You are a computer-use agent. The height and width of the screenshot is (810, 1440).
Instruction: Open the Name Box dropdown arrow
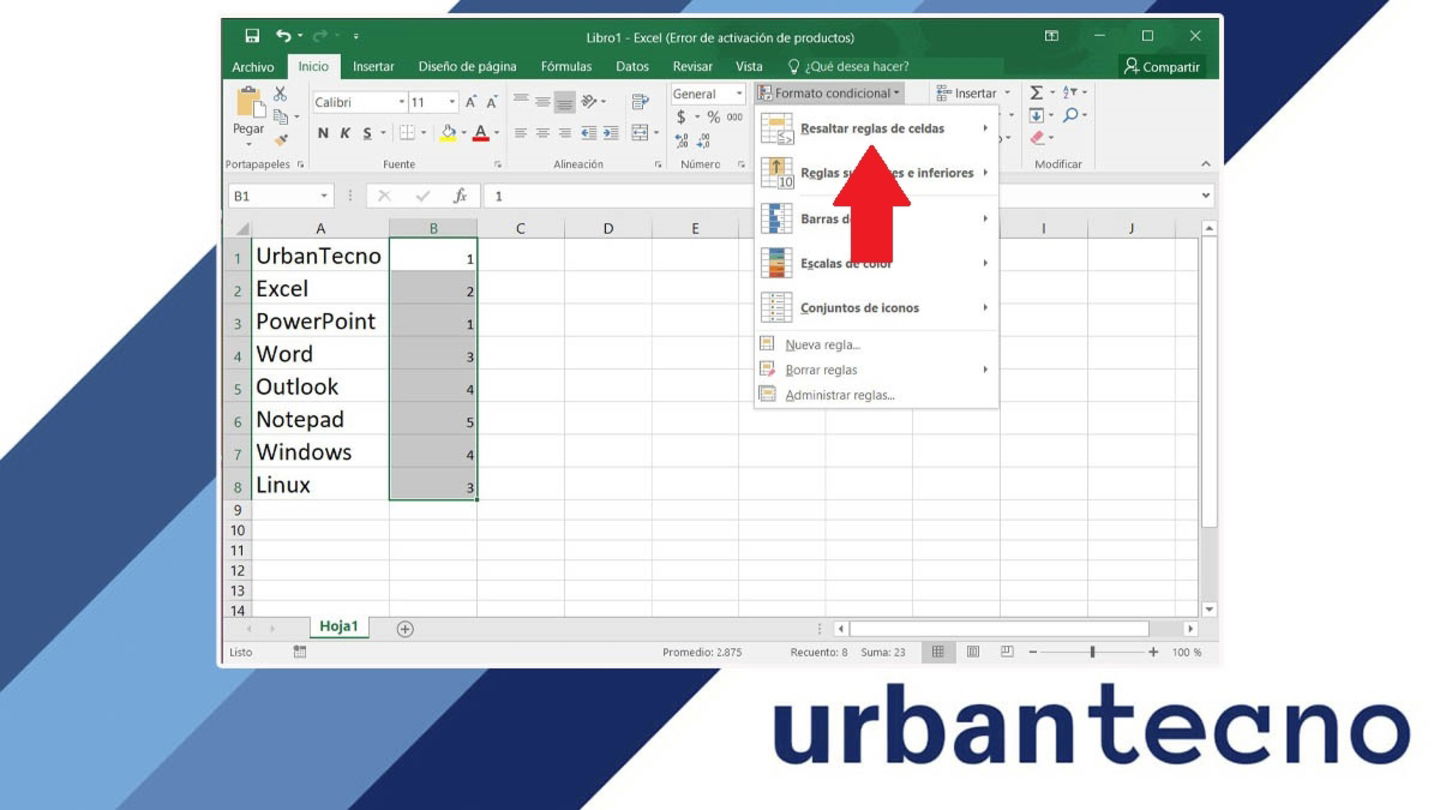click(x=324, y=196)
